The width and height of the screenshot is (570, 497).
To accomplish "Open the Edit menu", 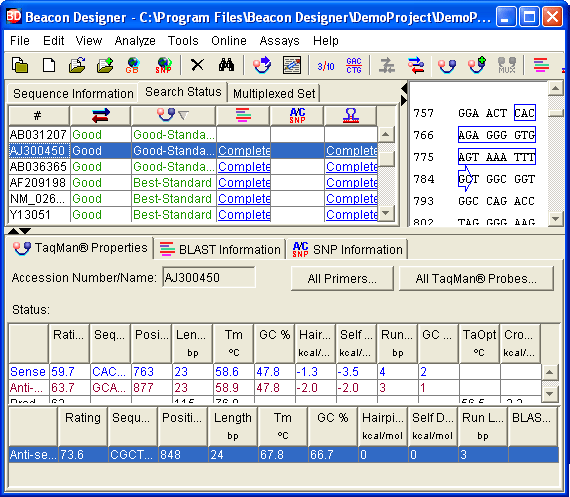I will coord(53,41).
